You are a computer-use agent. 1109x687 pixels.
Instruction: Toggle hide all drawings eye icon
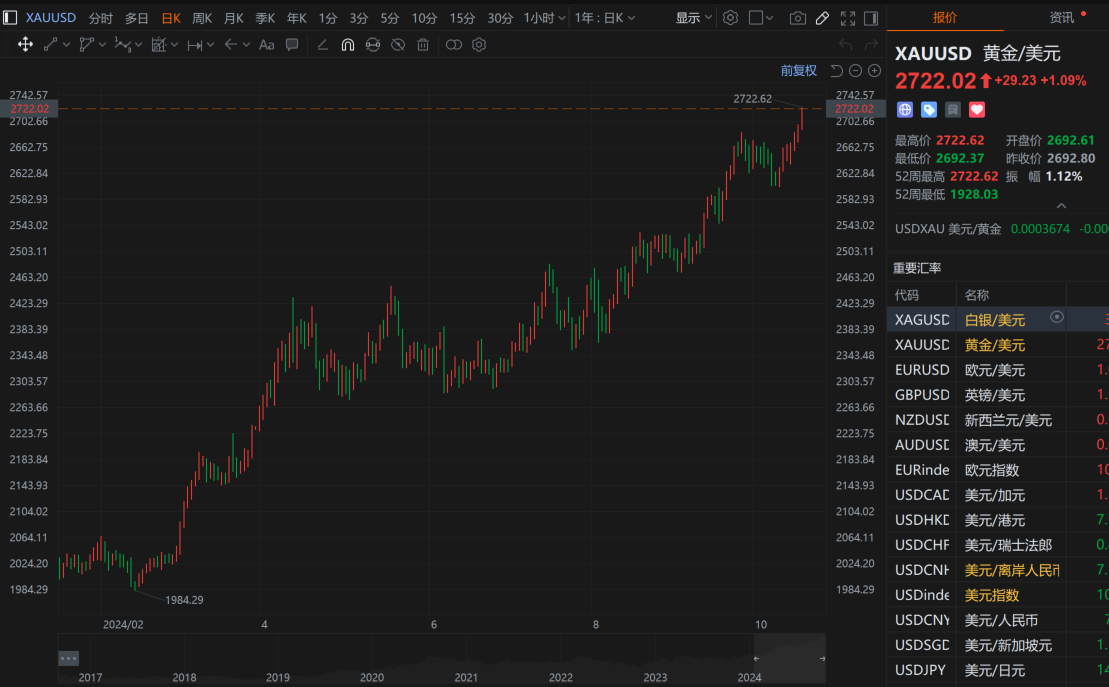(397, 45)
